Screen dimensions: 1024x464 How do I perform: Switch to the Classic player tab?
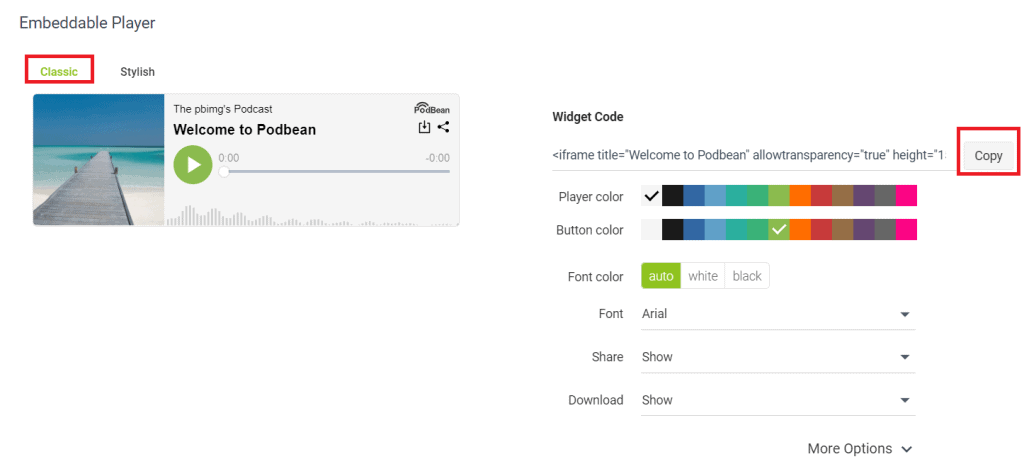click(x=59, y=72)
